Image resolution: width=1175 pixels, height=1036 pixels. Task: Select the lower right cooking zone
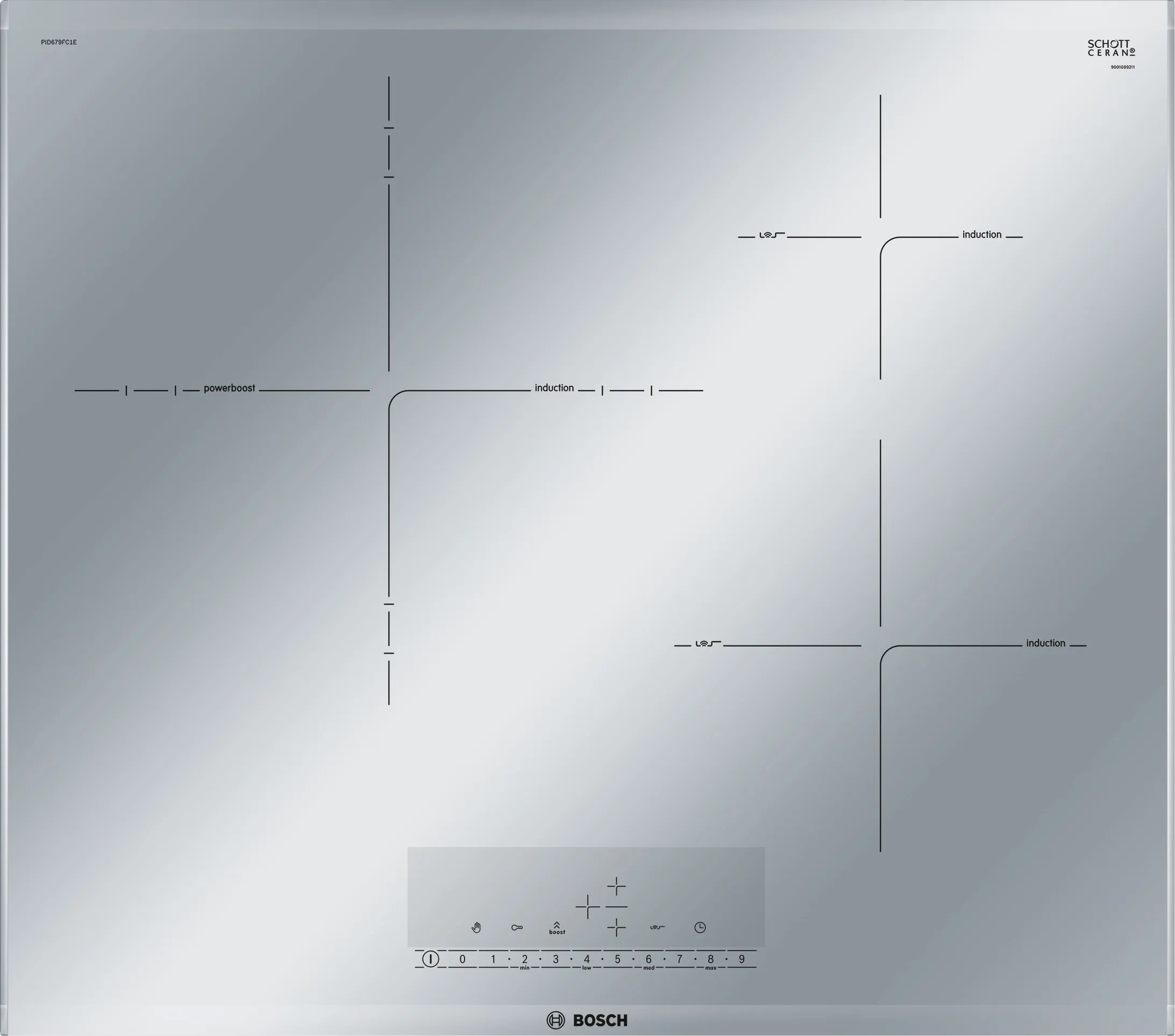[x=616, y=927]
